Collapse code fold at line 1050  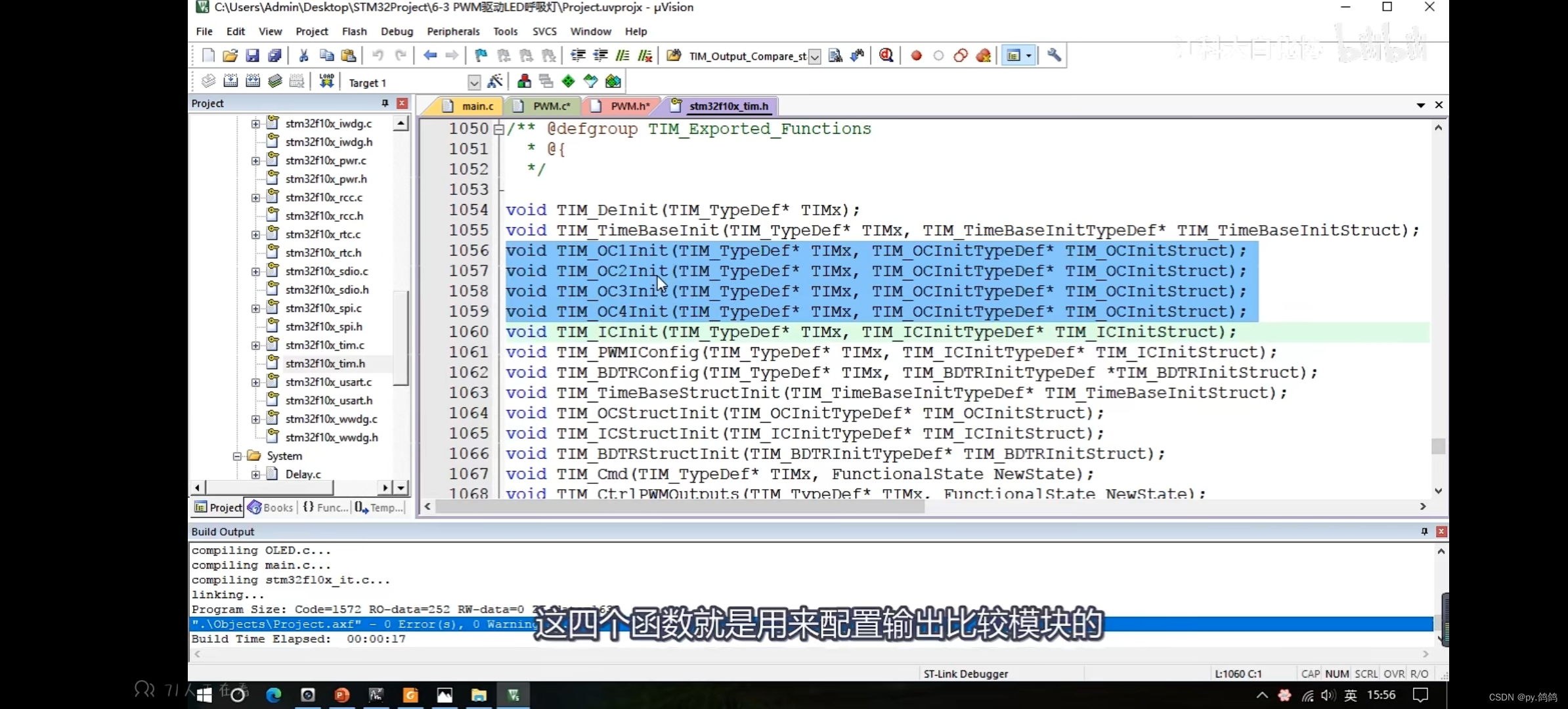[499, 129]
